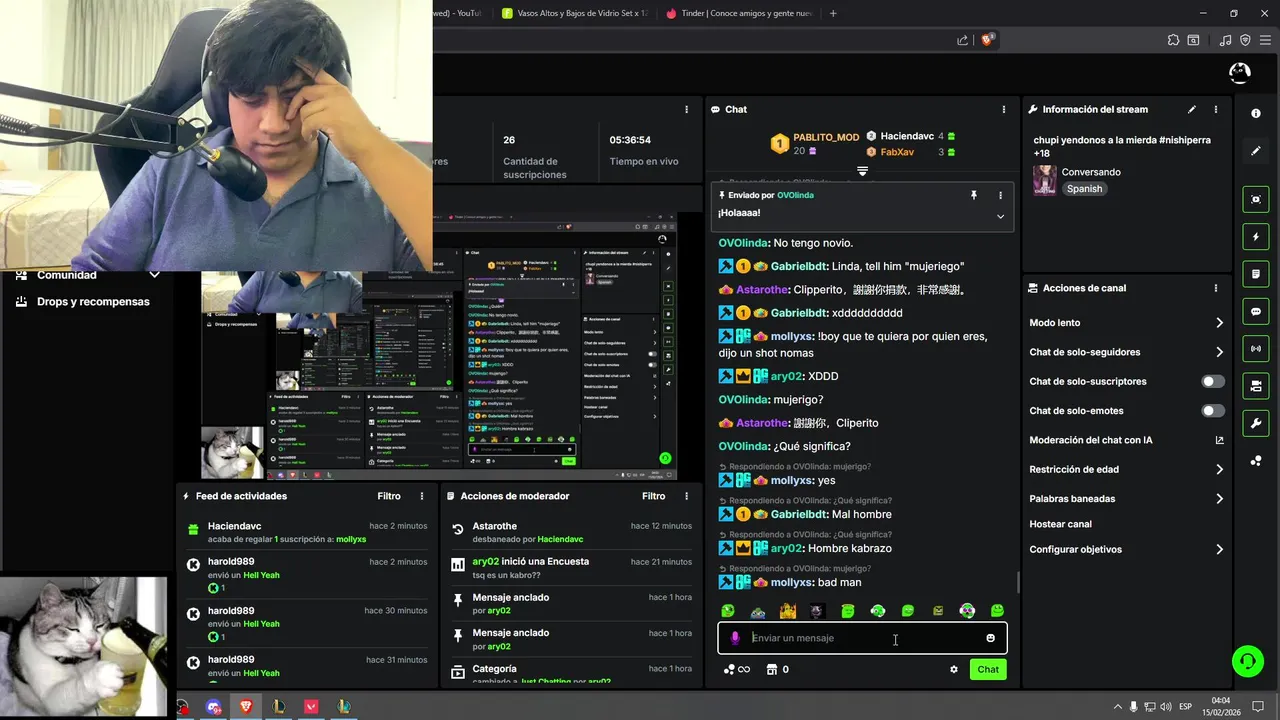
Task: Expand Restricción de edad option
Action: click(x=1219, y=469)
